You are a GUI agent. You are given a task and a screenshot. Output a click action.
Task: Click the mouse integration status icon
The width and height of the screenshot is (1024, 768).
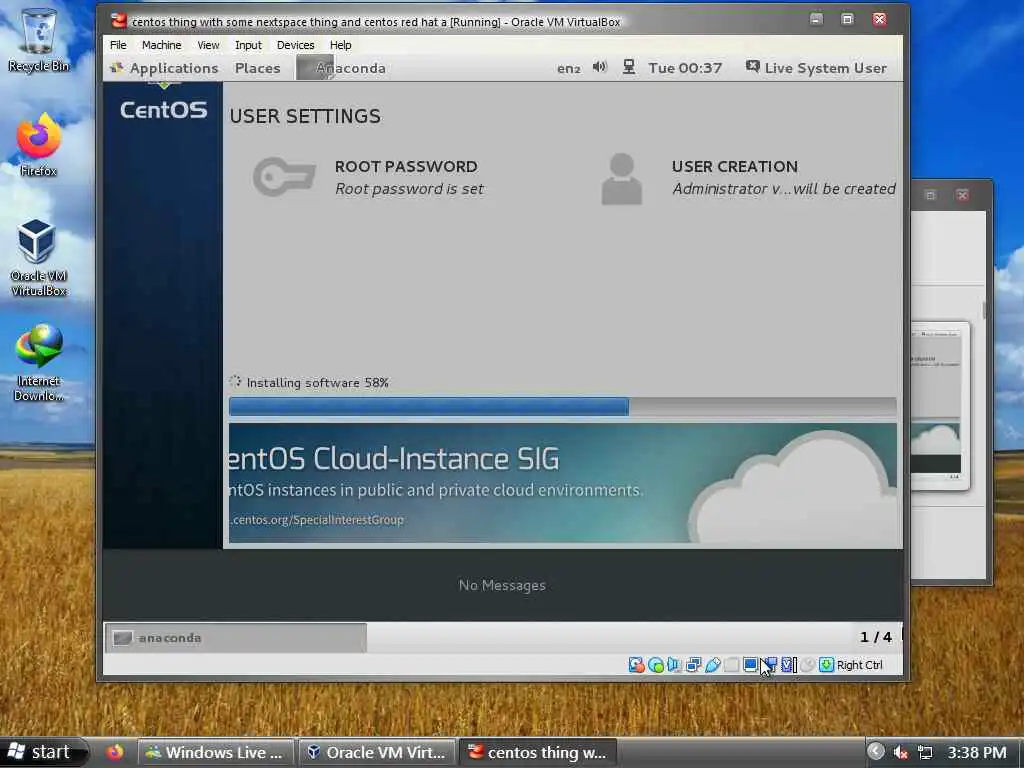[807, 665]
